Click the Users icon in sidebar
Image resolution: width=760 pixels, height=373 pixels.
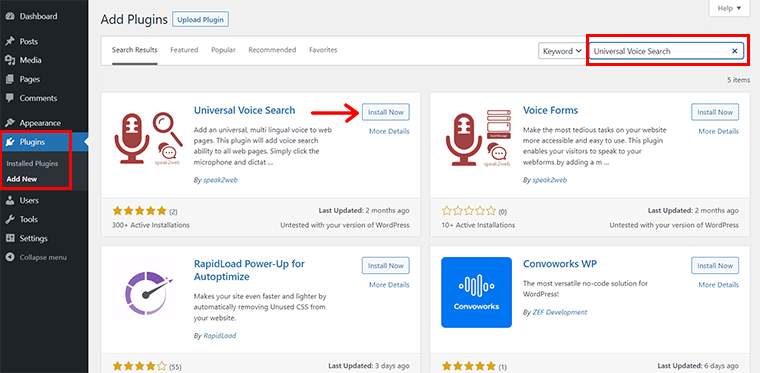coord(10,201)
